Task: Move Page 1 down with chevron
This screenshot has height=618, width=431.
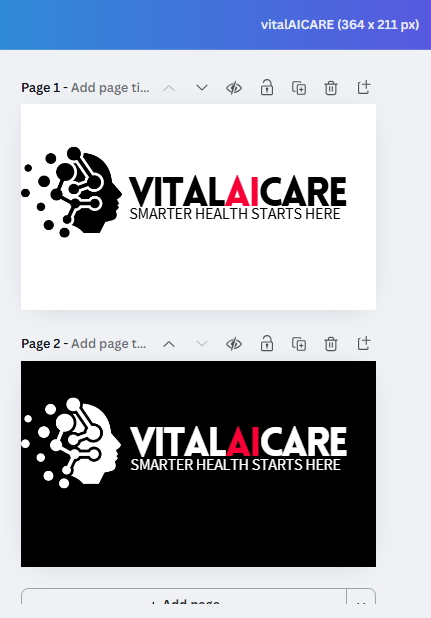Action: [202, 87]
